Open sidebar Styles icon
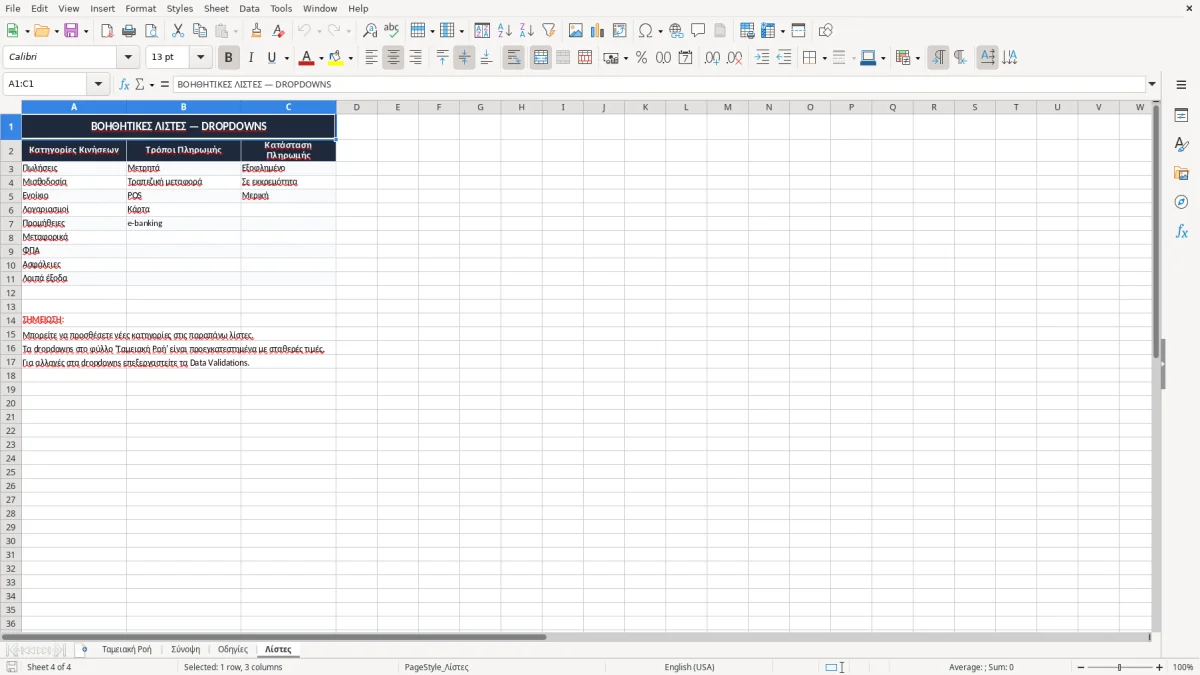1200x675 pixels. click(1181, 145)
